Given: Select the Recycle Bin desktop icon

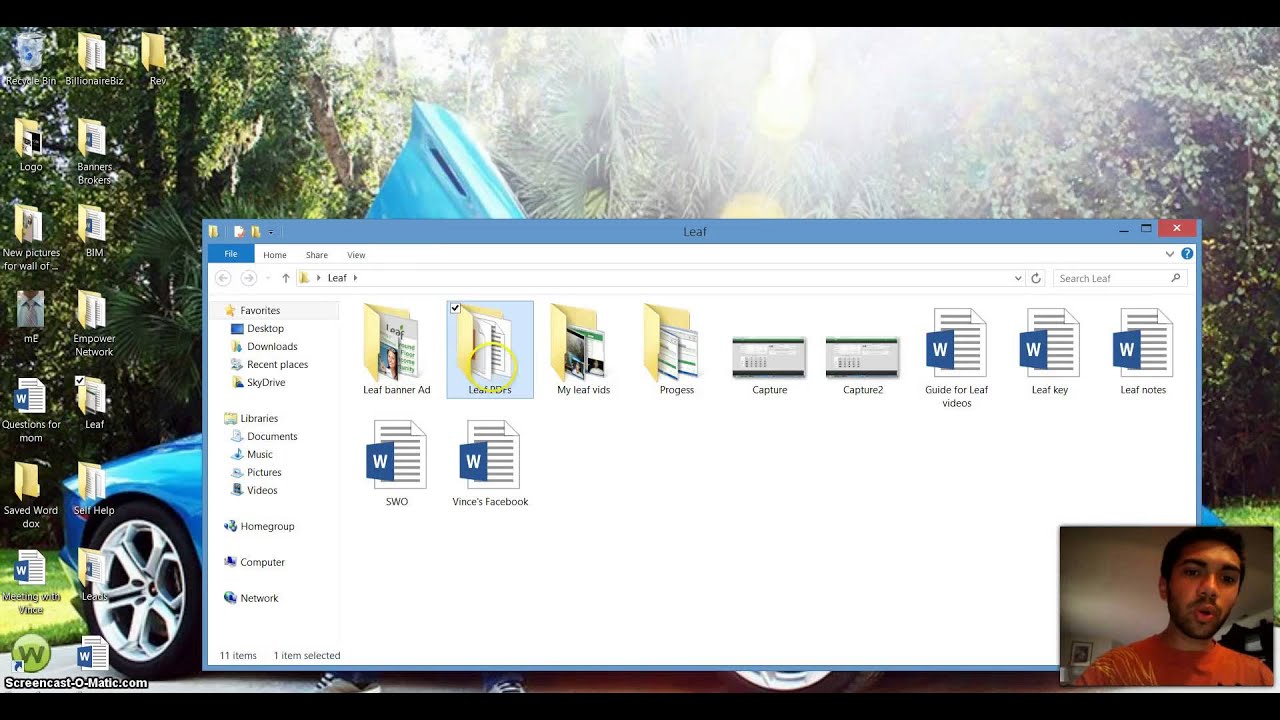Looking at the screenshot, I should pyautogui.click(x=31, y=58).
